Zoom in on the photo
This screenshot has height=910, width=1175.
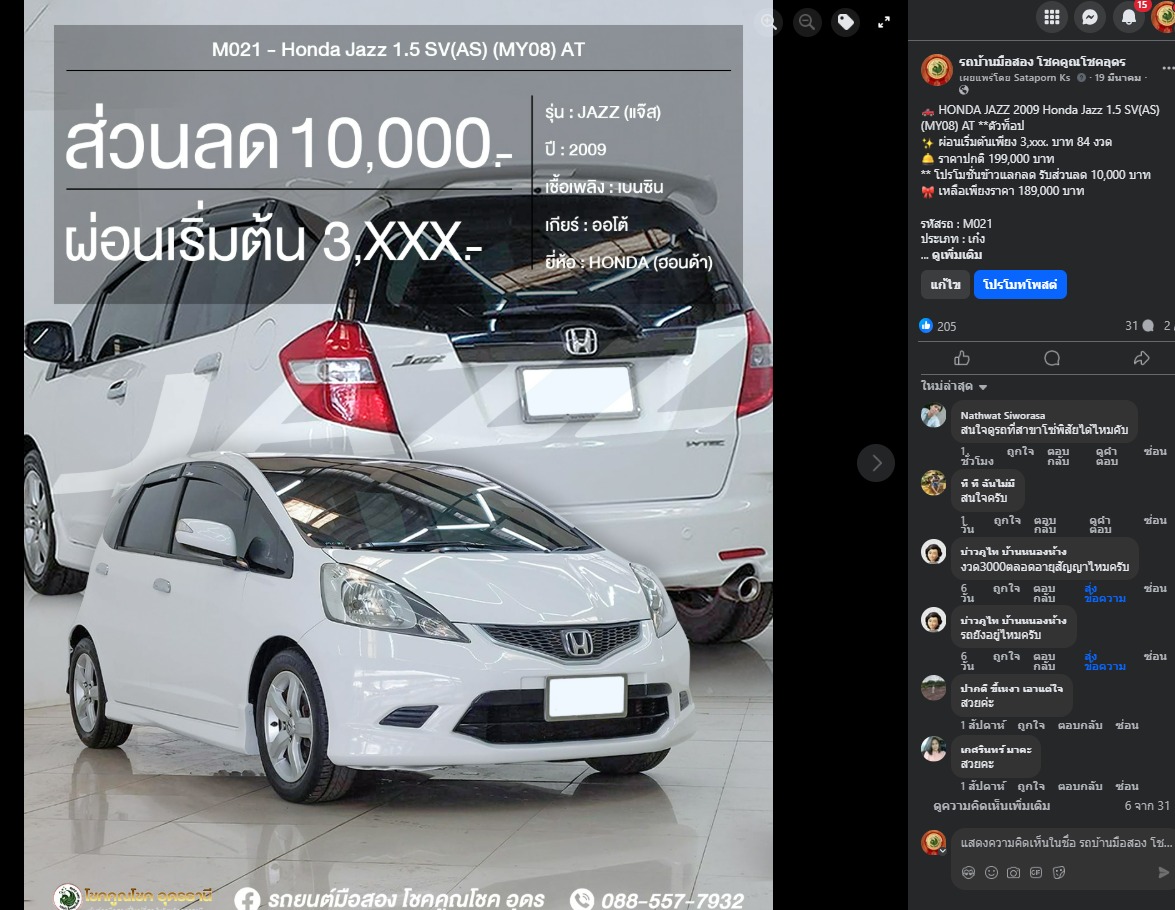point(769,22)
